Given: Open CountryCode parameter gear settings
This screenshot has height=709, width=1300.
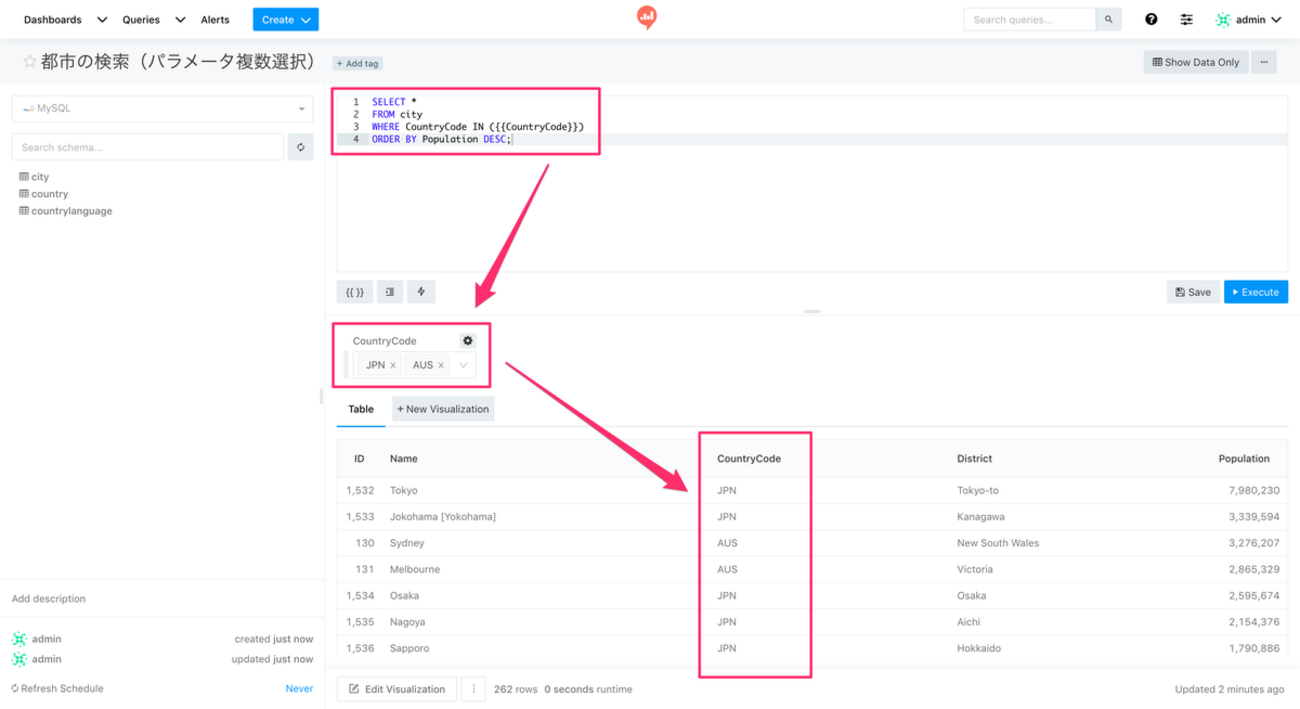Looking at the screenshot, I should (467, 341).
